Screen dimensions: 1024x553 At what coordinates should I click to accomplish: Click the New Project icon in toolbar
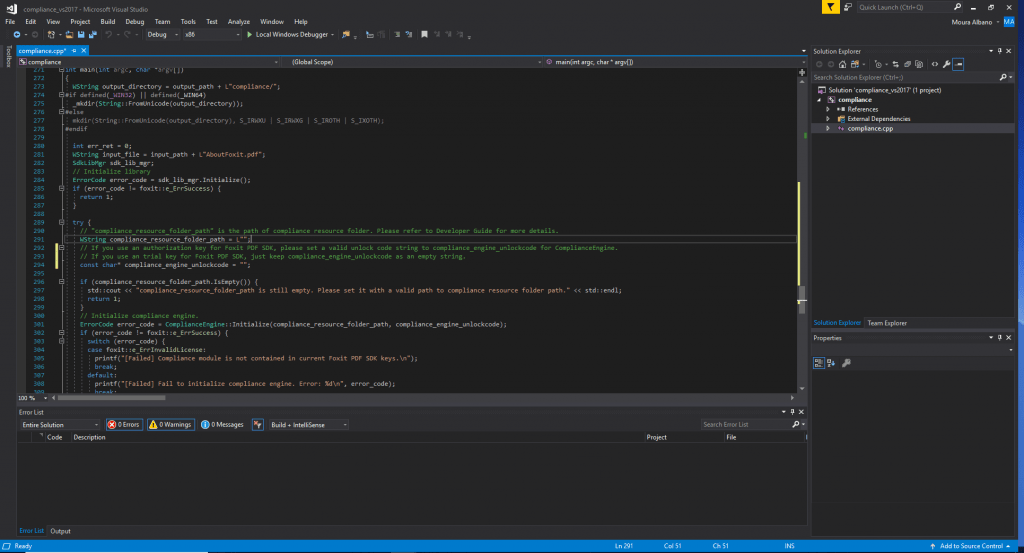point(51,35)
